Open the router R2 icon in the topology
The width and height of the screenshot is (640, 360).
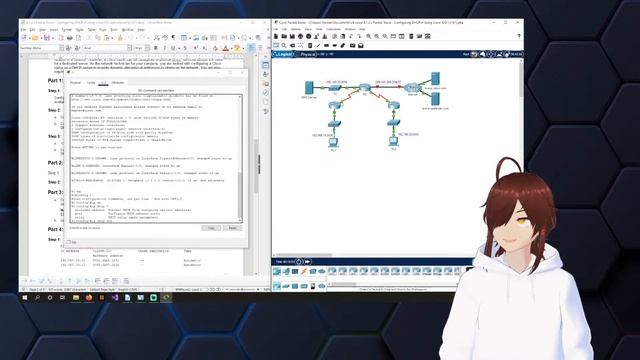pyautogui.click(x=364, y=88)
